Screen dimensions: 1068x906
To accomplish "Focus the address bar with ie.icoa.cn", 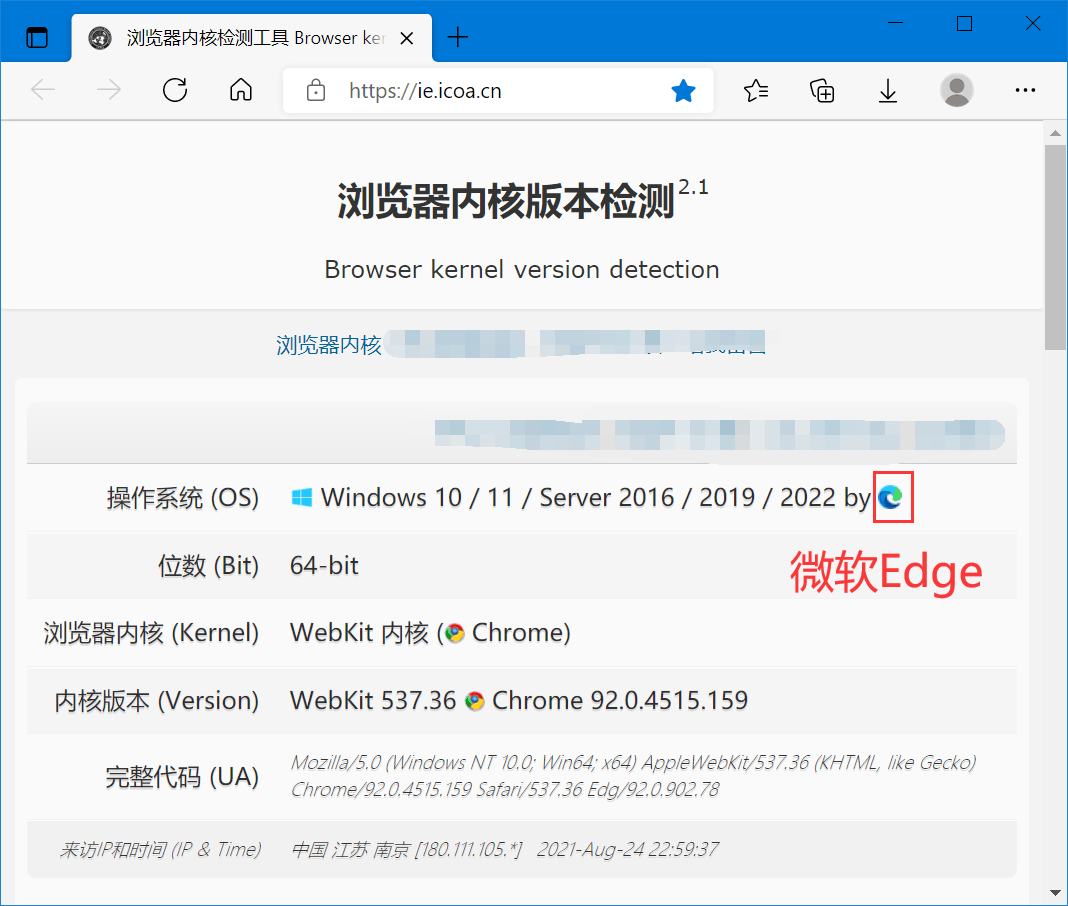I will pos(498,90).
